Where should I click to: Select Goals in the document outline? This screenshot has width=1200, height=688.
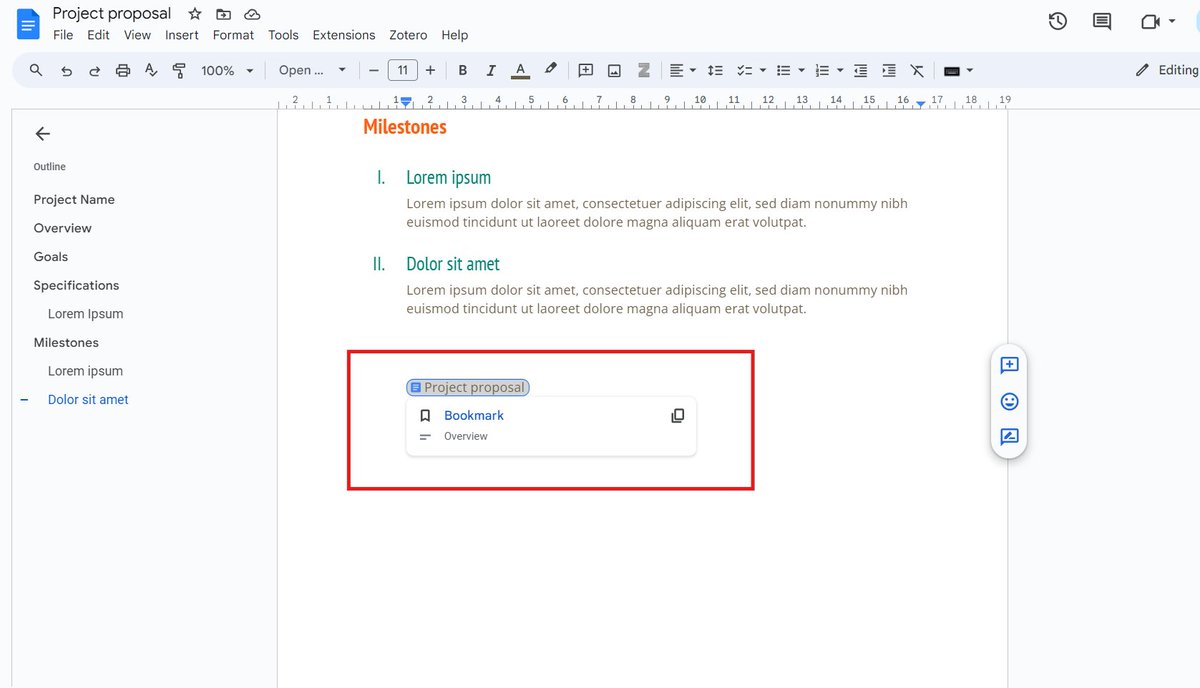tap(50, 256)
